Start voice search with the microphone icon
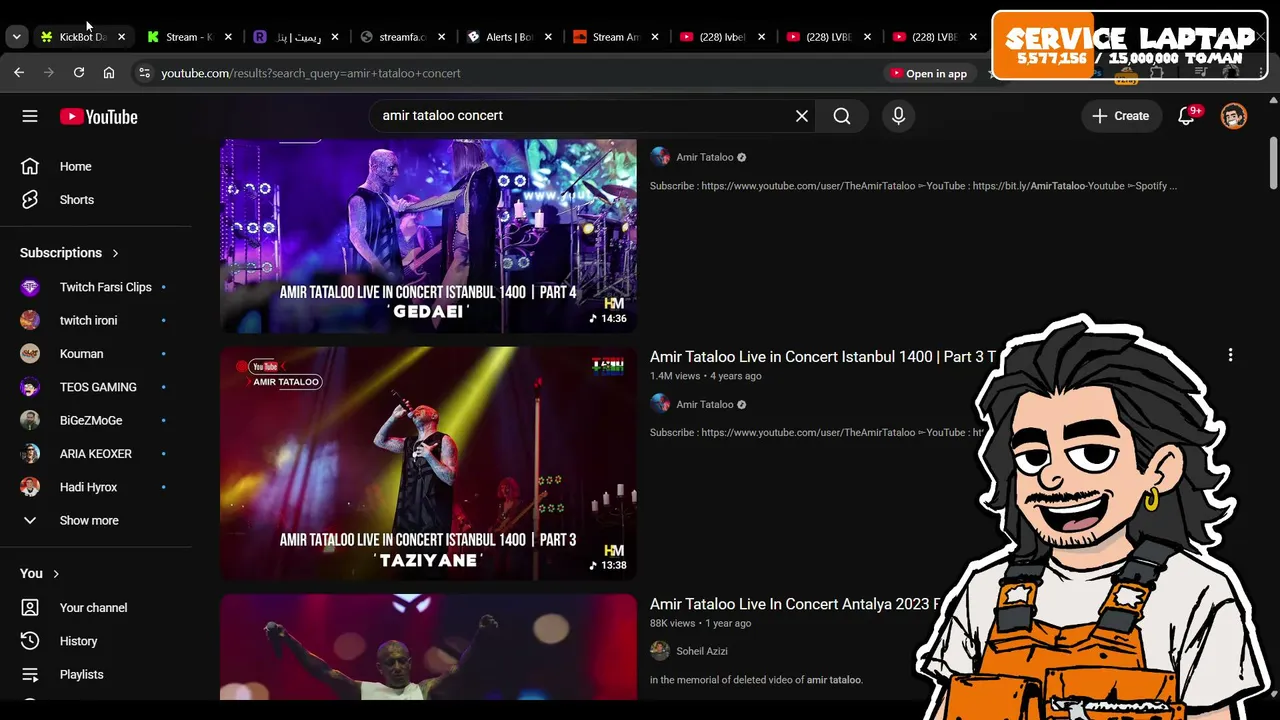This screenshot has width=1280, height=720. coord(898,116)
